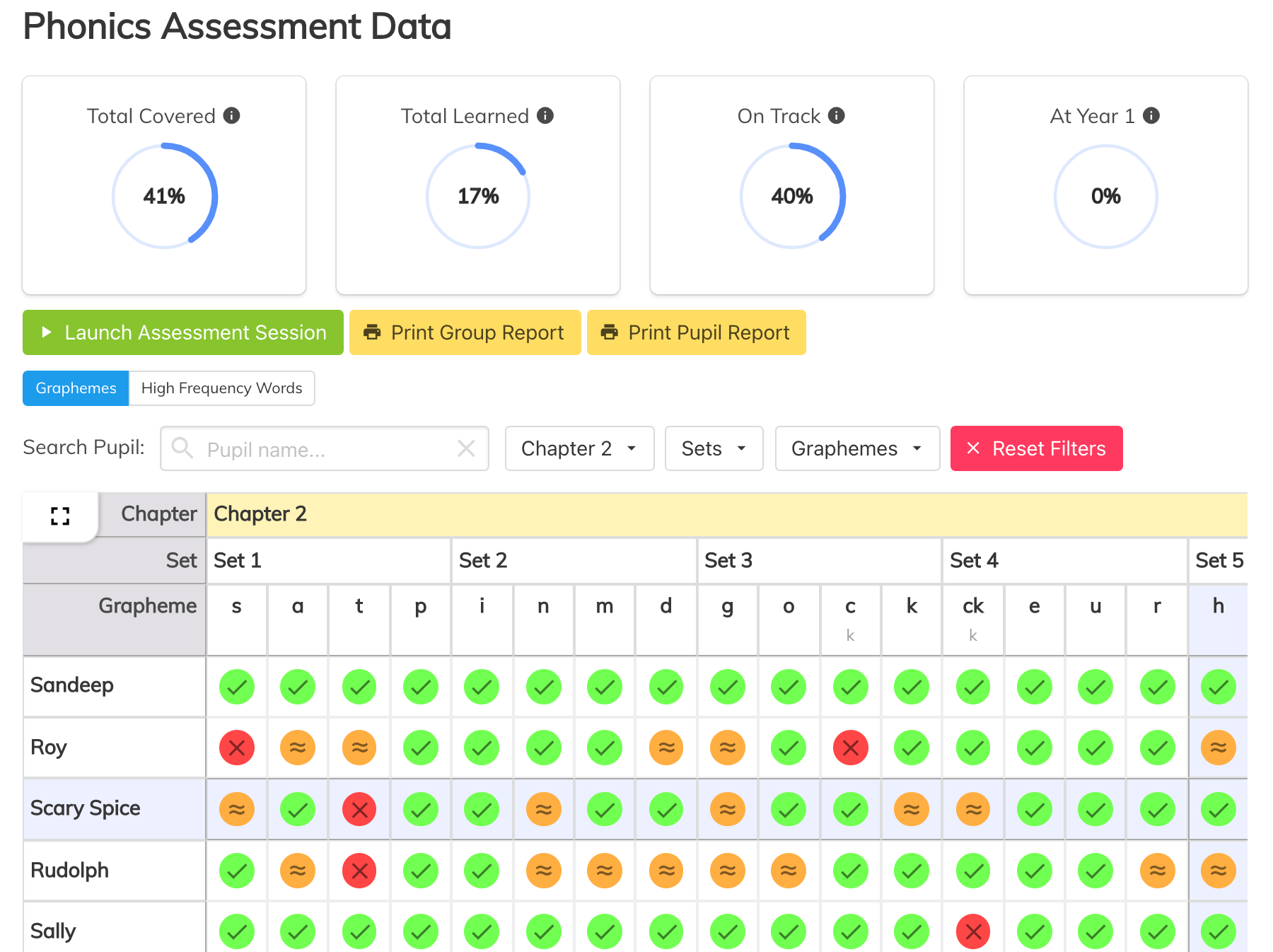
Task: Click the Set 3 column header
Action: pos(819,561)
